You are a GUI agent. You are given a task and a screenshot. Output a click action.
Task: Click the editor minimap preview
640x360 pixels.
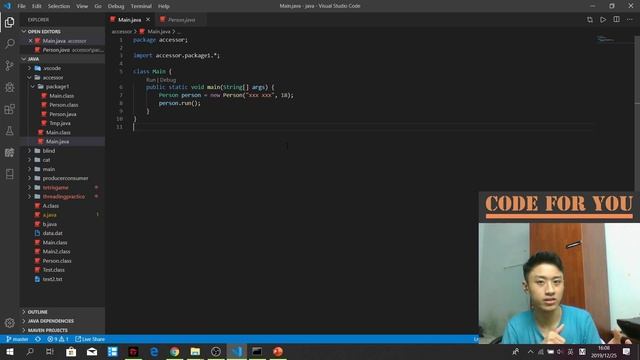pyautogui.click(x=605, y=39)
